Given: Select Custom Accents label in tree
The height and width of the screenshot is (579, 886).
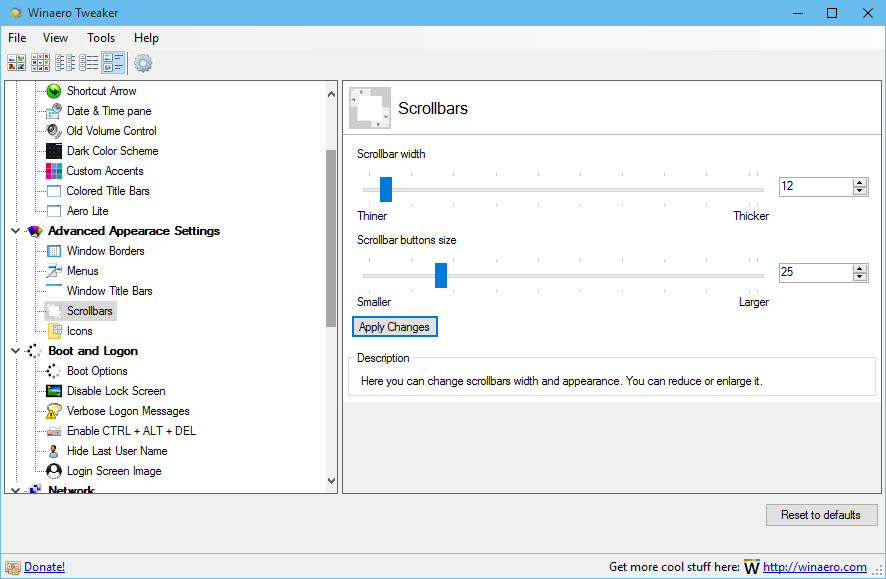Looking at the screenshot, I should 105,171.
